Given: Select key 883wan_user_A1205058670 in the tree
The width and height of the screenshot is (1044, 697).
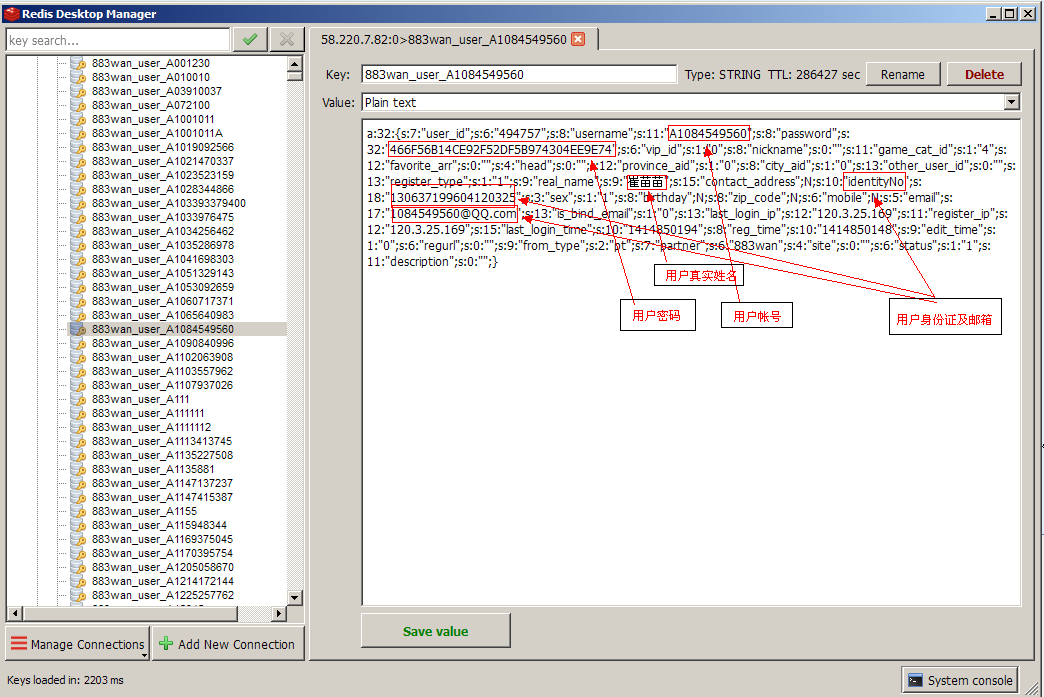Looking at the screenshot, I should point(162,567).
